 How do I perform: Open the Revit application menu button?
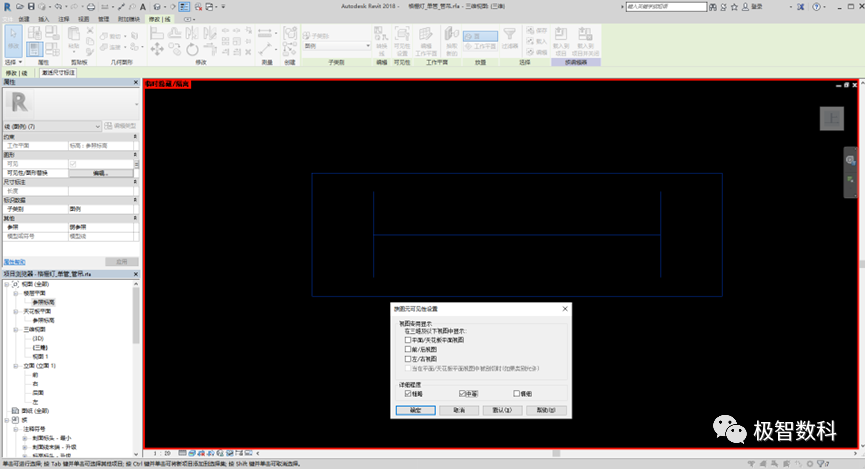click(x=7, y=7)
